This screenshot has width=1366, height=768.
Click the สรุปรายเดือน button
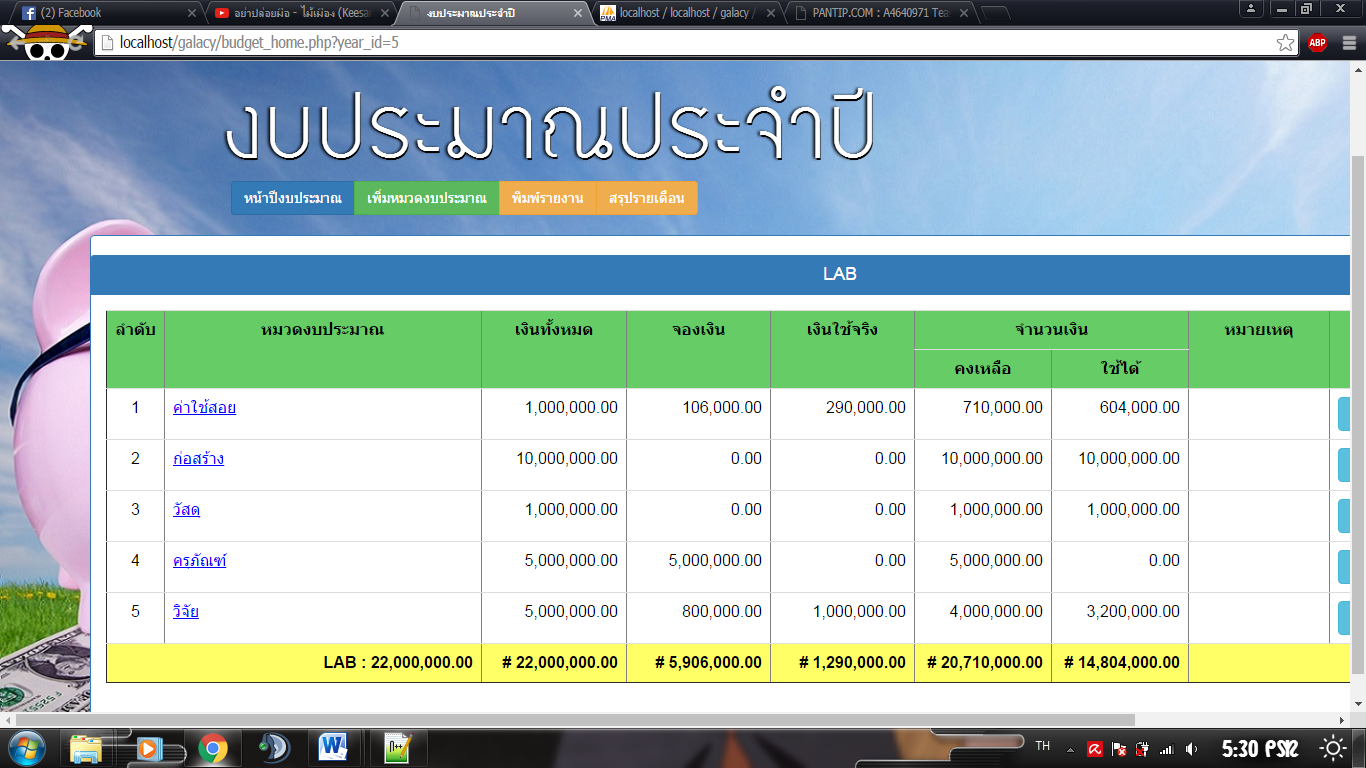[x=647, y=198]
